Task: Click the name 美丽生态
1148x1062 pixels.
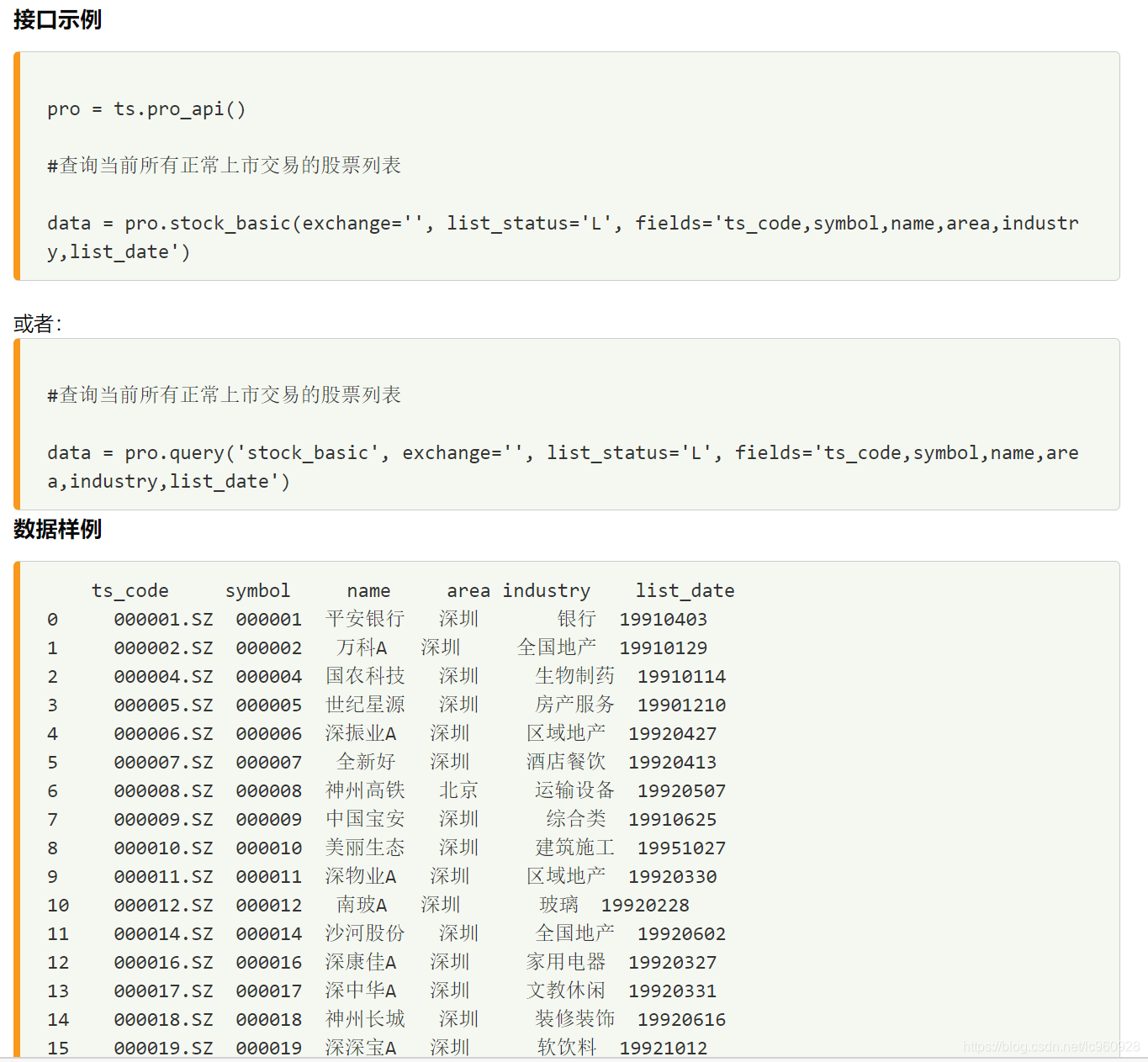Action: 365,848
